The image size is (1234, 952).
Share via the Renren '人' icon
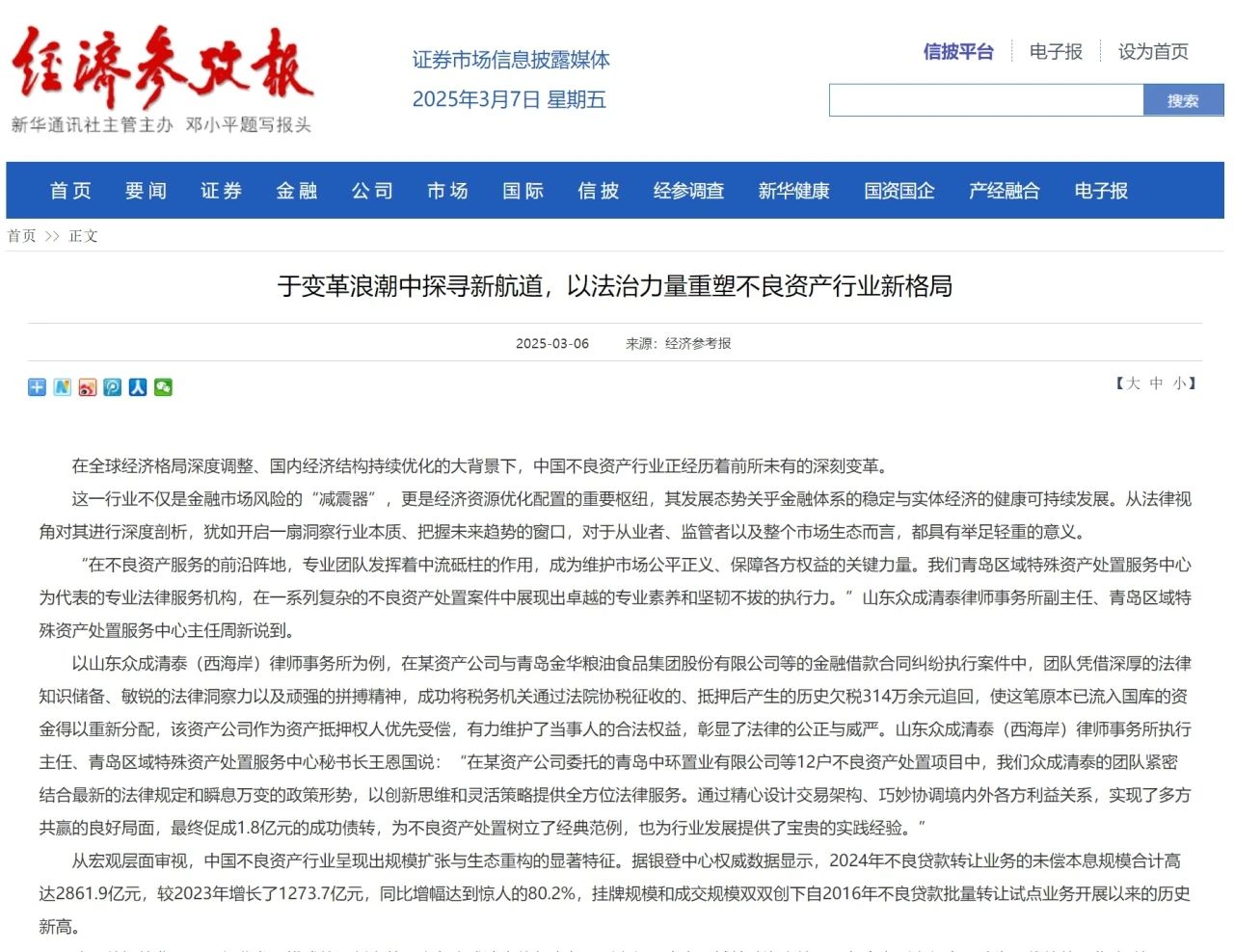point(138,387)
